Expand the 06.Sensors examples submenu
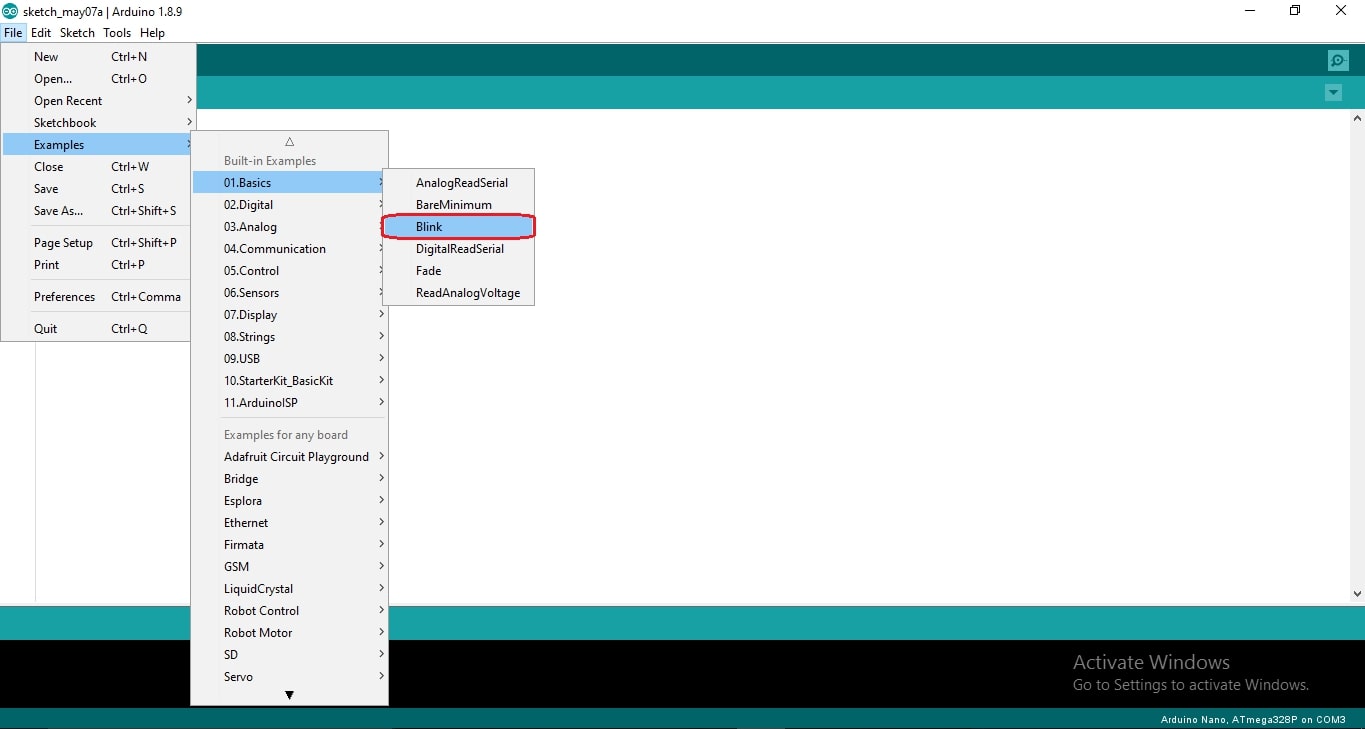This screenshot has height=729, width=1365. tap(289, 293)
